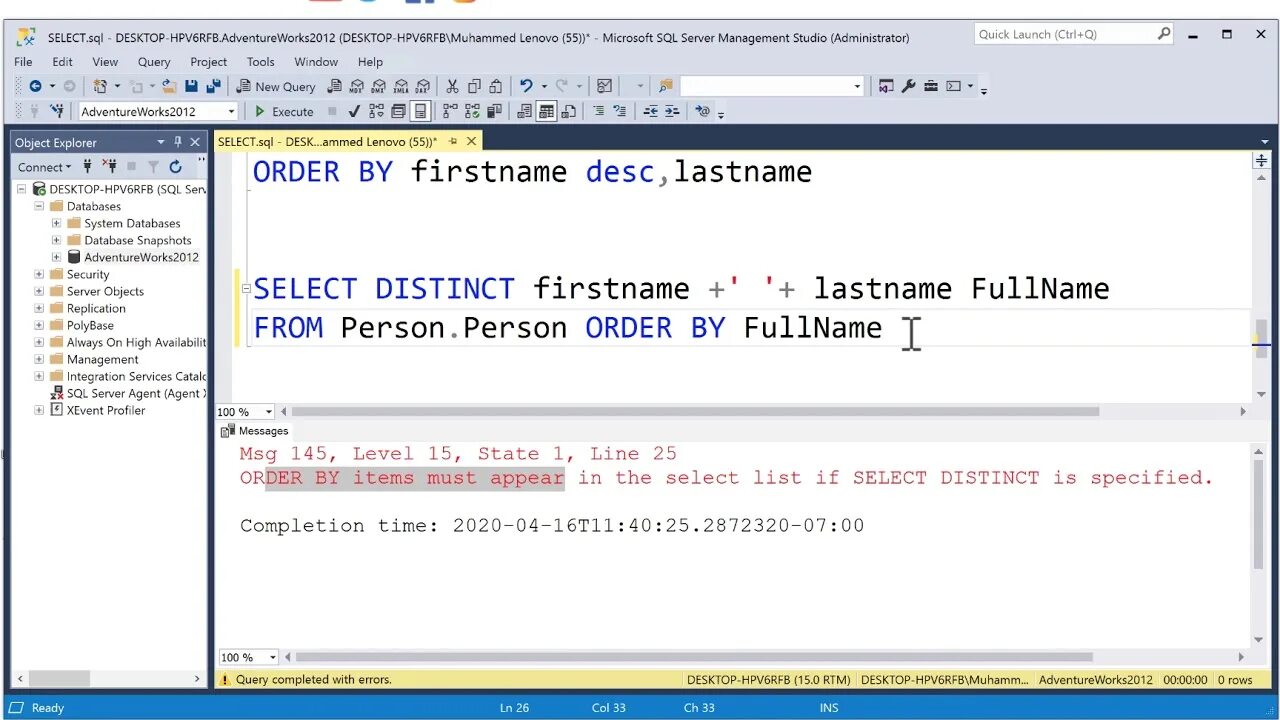The width and height of the screenshot is (1280, 720).
Task: Click the XMLA Query icon
Action: [401, 87]
